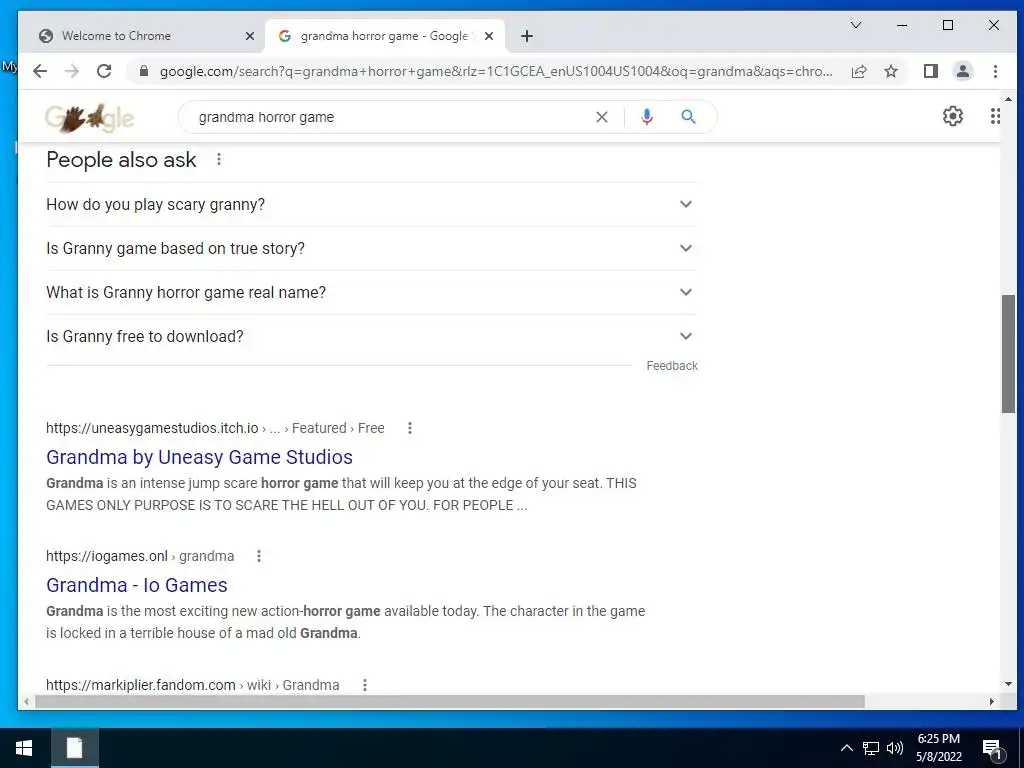
Task: Open more options for markiplier.fandom.com result
Action: (x=365, y=685)
